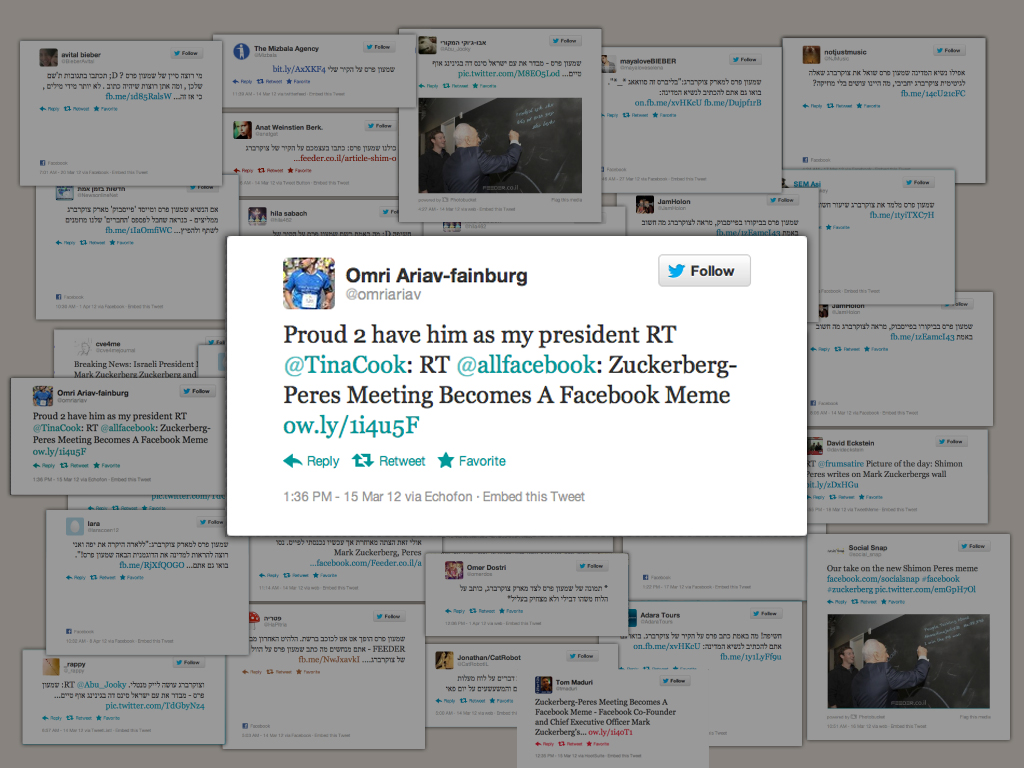Click Omer Dostri's profile avatar icon
Viewport: 1024px width, 768px height.
(454, 570)
